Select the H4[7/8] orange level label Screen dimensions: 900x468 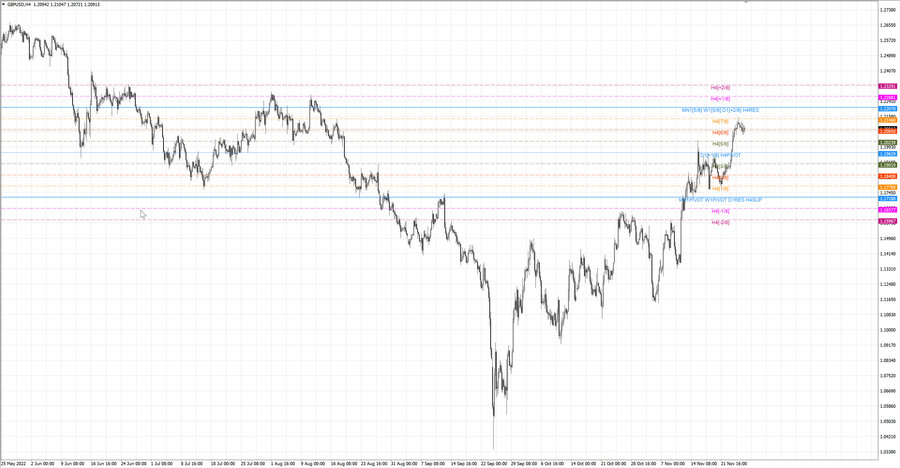[720, 122]
